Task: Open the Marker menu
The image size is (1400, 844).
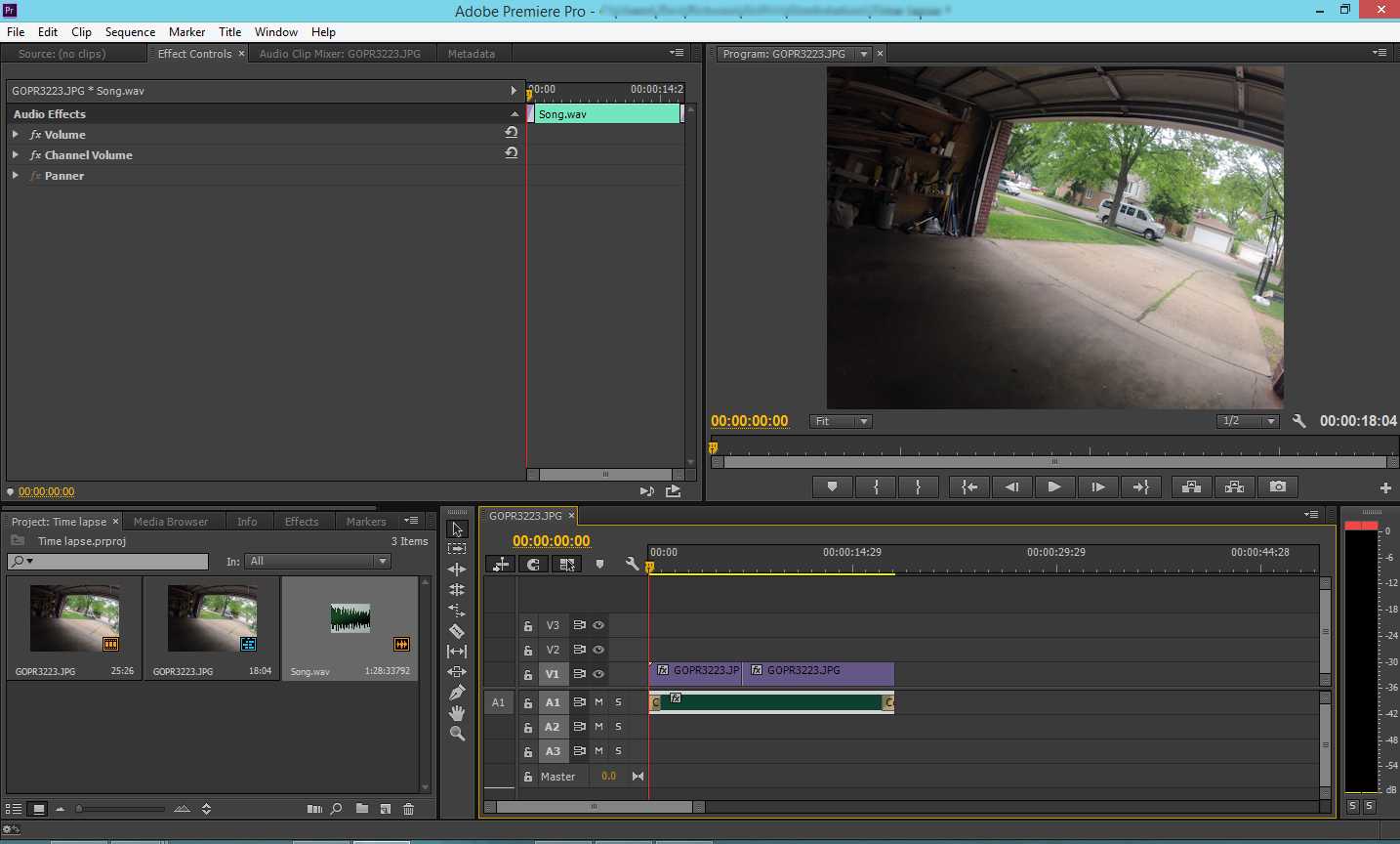Action: click(x=186, y=32)
